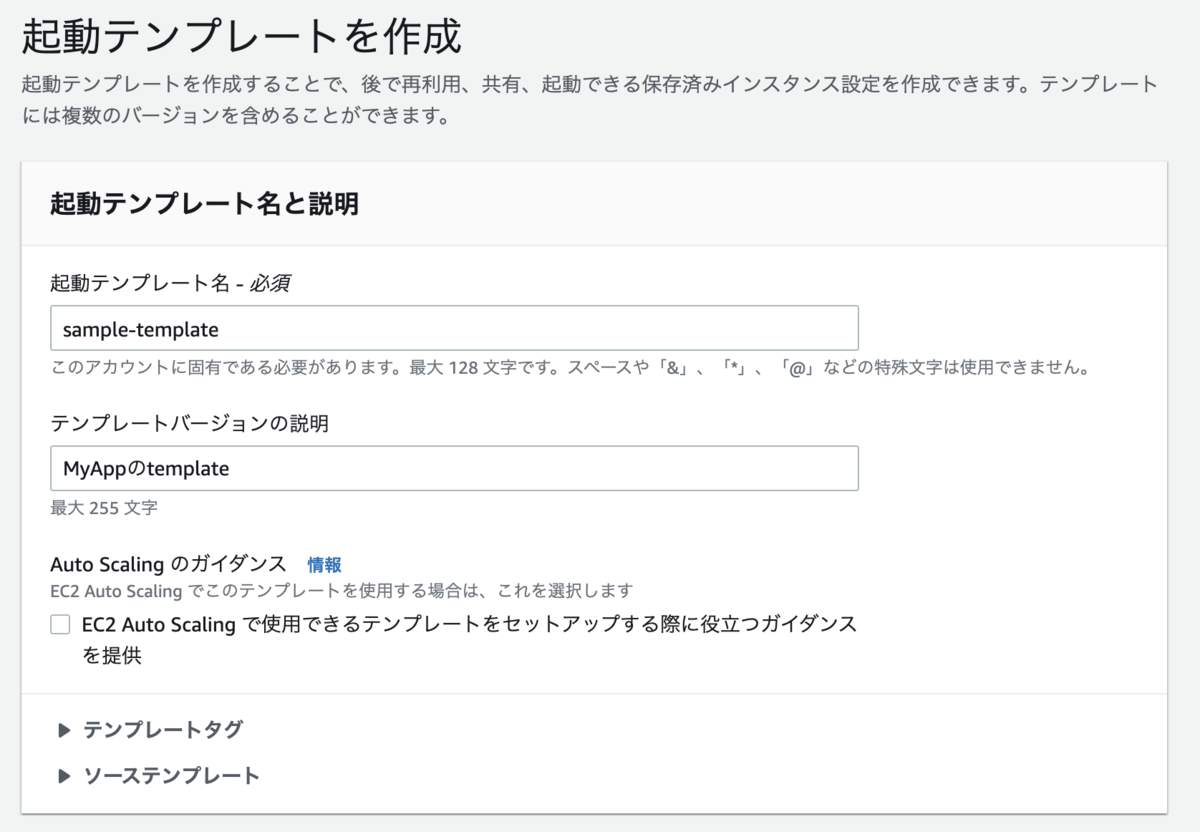The height and width of the screenshot is (832, 1200).
Task: Click the 128-character limit helper text
Action: coord(574,367)
